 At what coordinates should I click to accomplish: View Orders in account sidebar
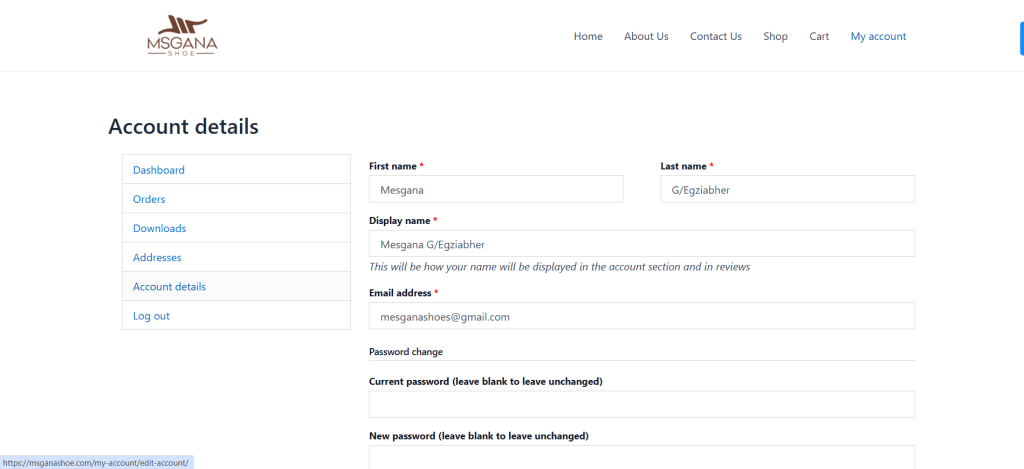pos(149,199)
